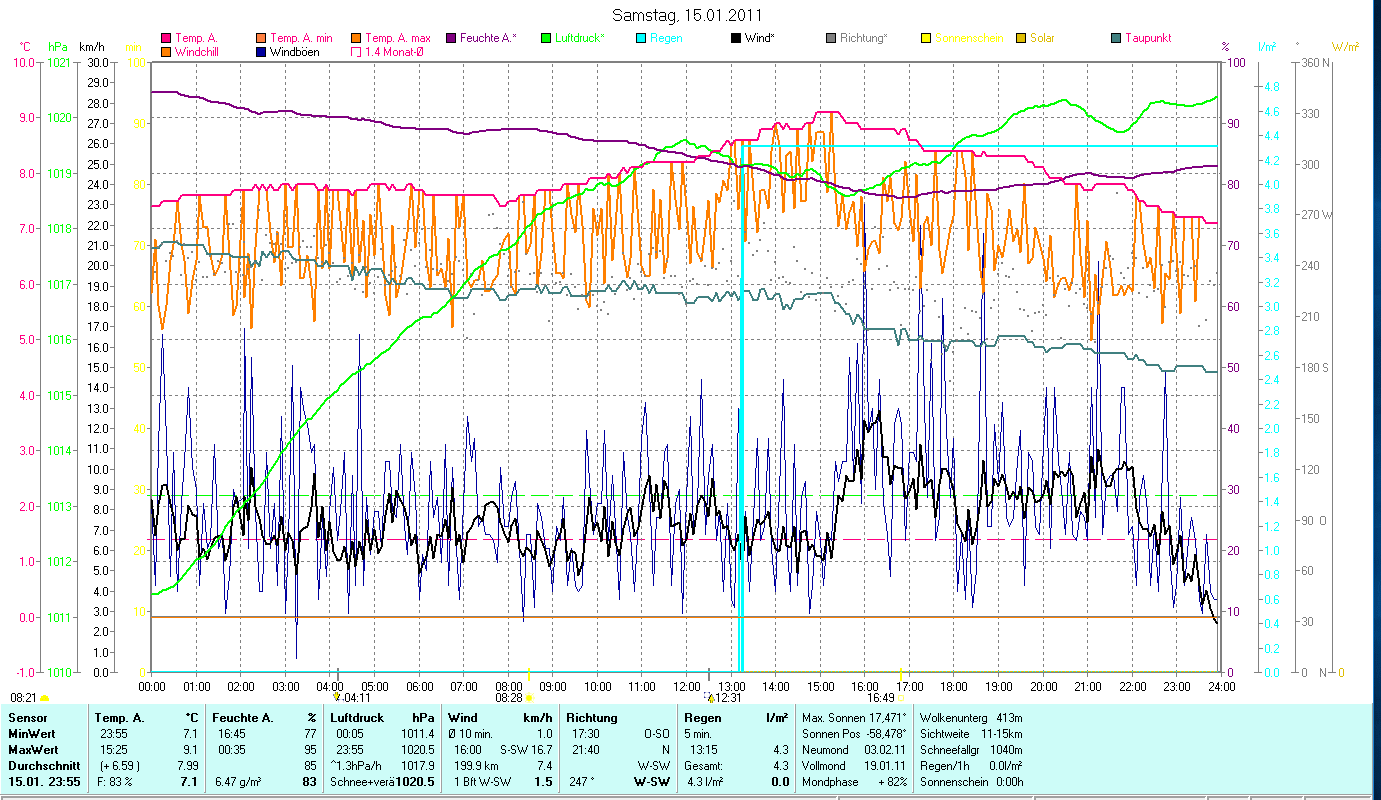
Task: Click the pink Temp. A. legend swatch
Action: tap(166, 38)
